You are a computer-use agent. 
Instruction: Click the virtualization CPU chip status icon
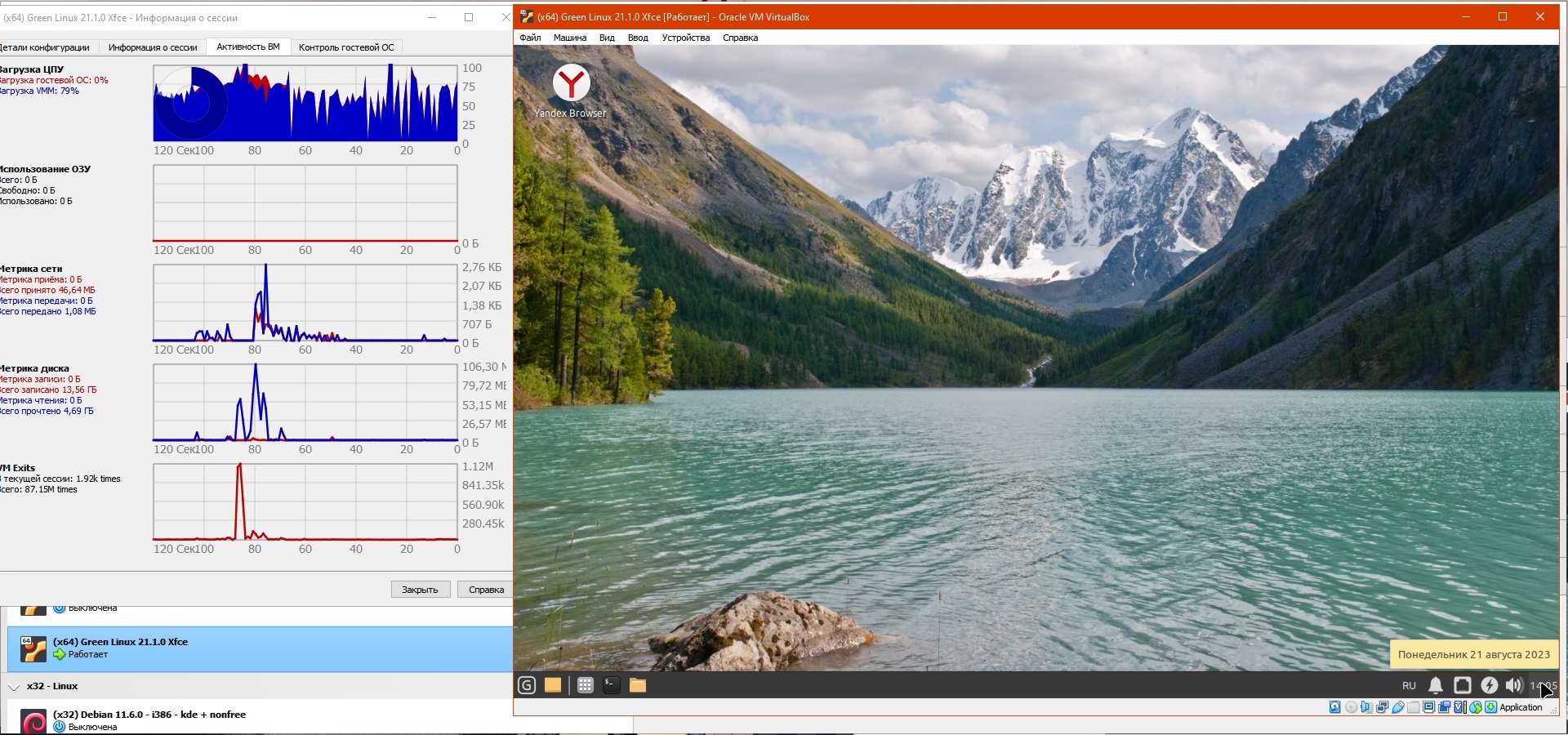1460,707
